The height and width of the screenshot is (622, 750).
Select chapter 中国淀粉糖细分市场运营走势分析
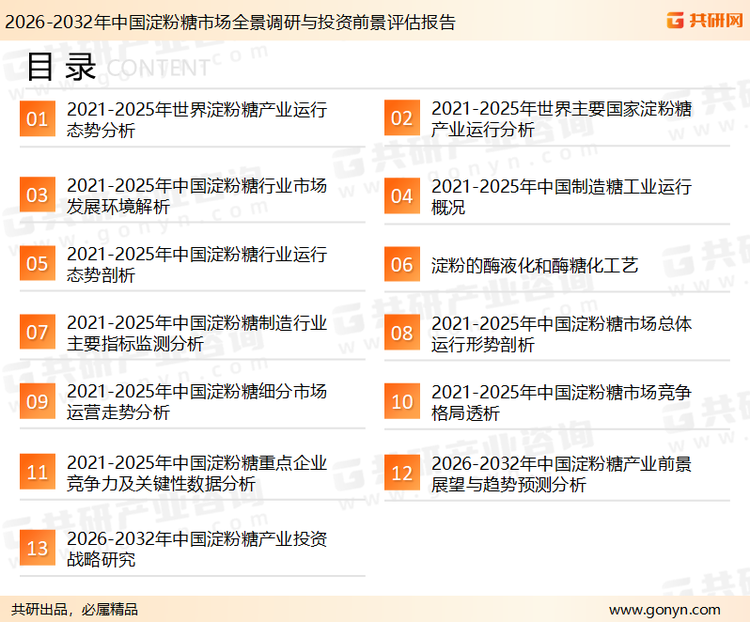pyautogui.click(x=197, y=401)
